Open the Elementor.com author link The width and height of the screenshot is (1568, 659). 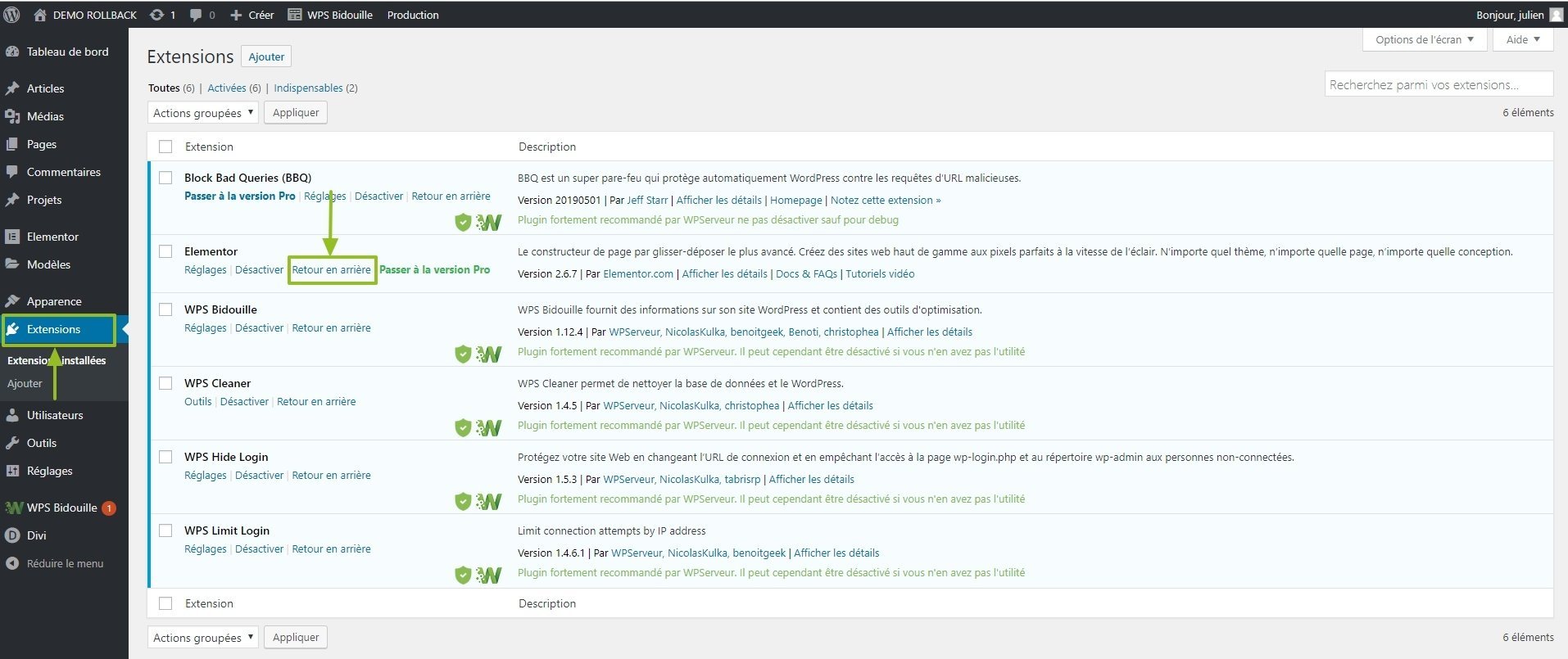click(x=638, y=274)
